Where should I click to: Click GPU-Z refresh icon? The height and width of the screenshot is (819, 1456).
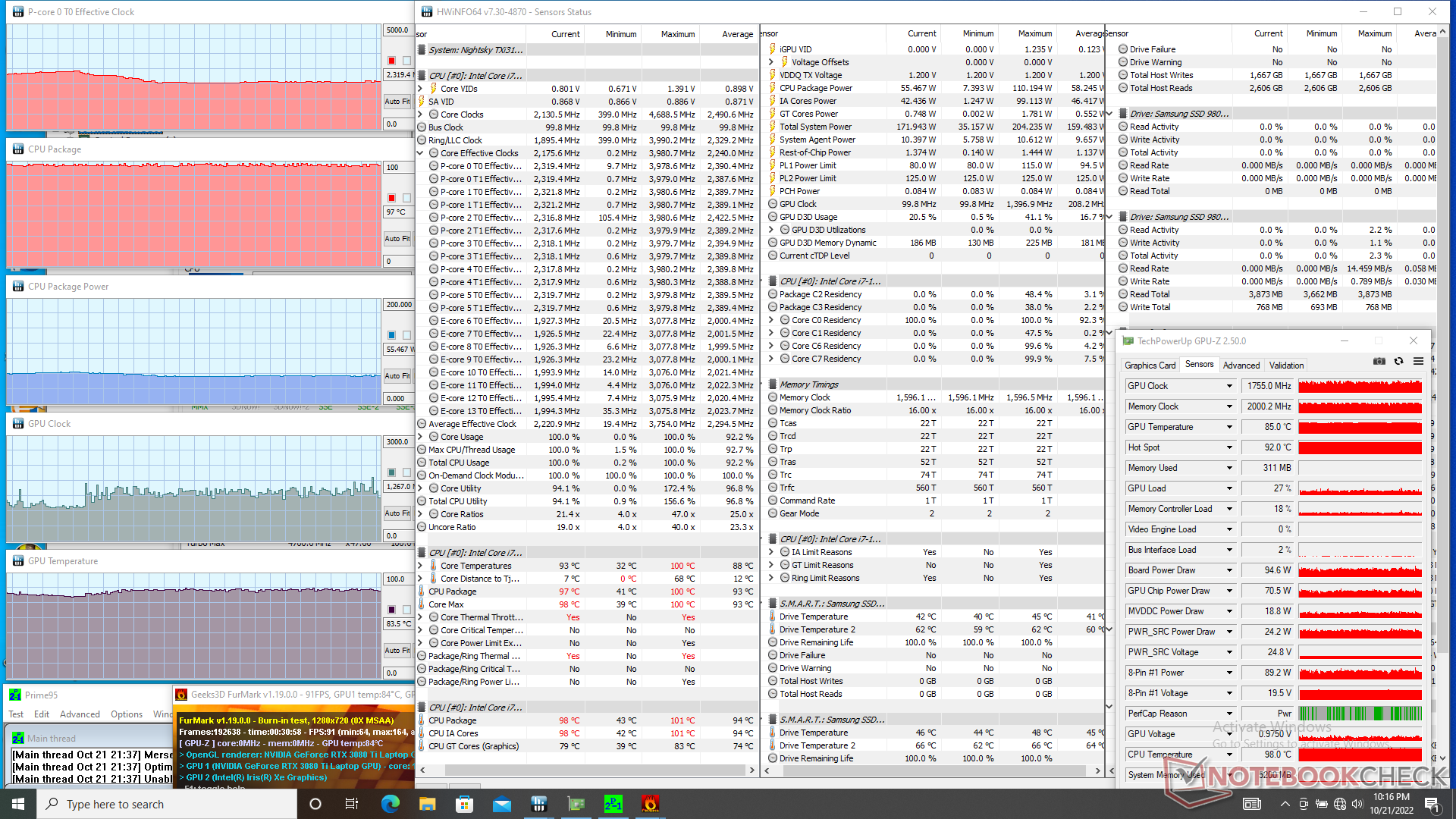(1398, 362)
